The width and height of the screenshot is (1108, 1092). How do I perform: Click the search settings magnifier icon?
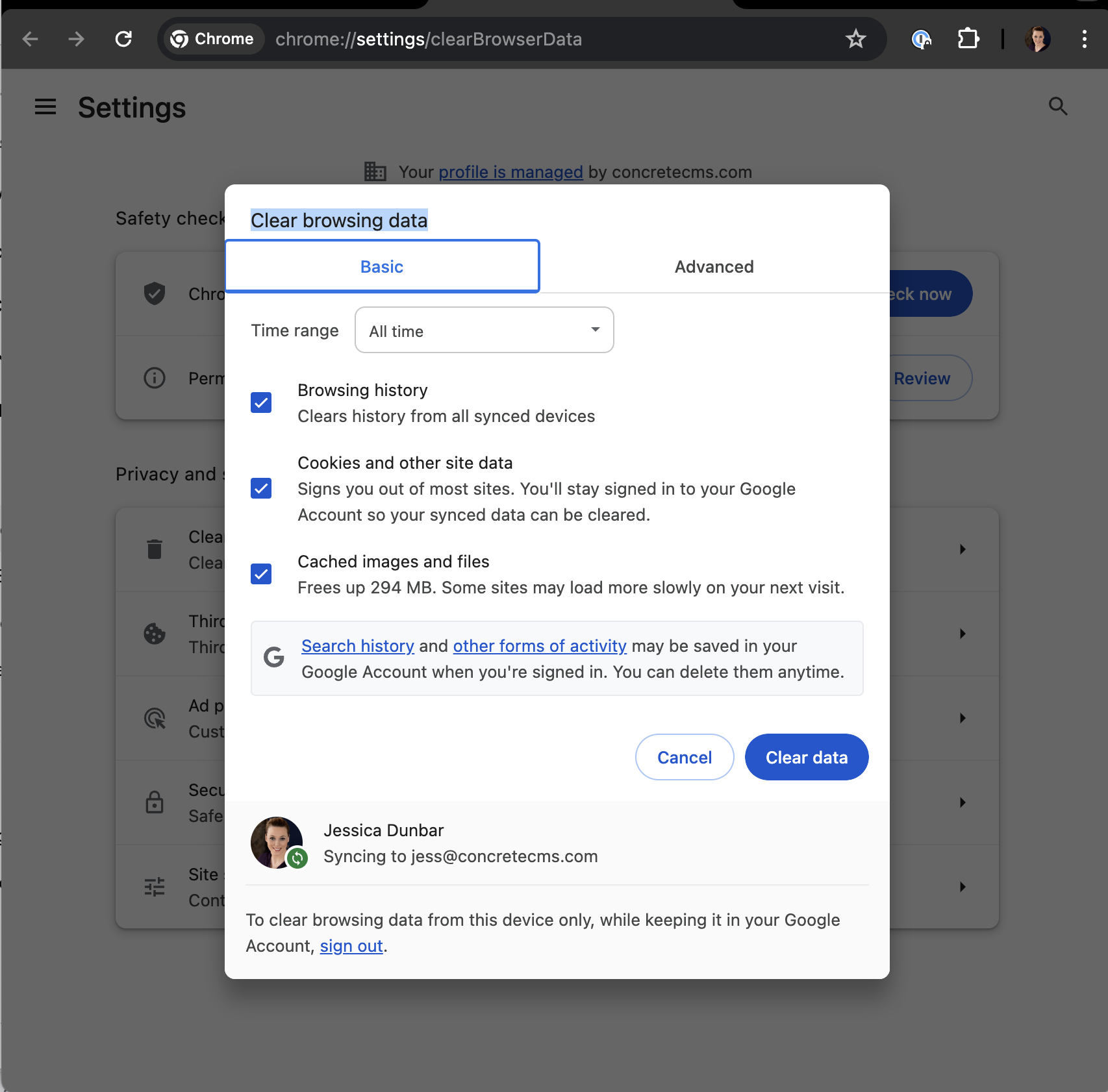(1058, 106)
